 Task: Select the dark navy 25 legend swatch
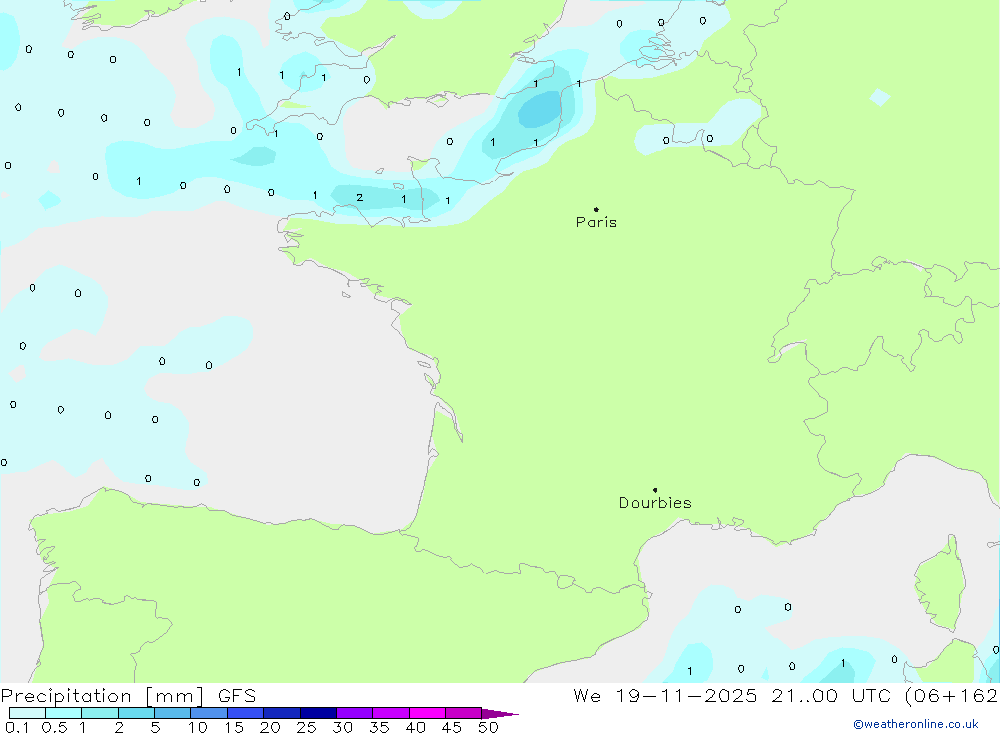[318, 713]
